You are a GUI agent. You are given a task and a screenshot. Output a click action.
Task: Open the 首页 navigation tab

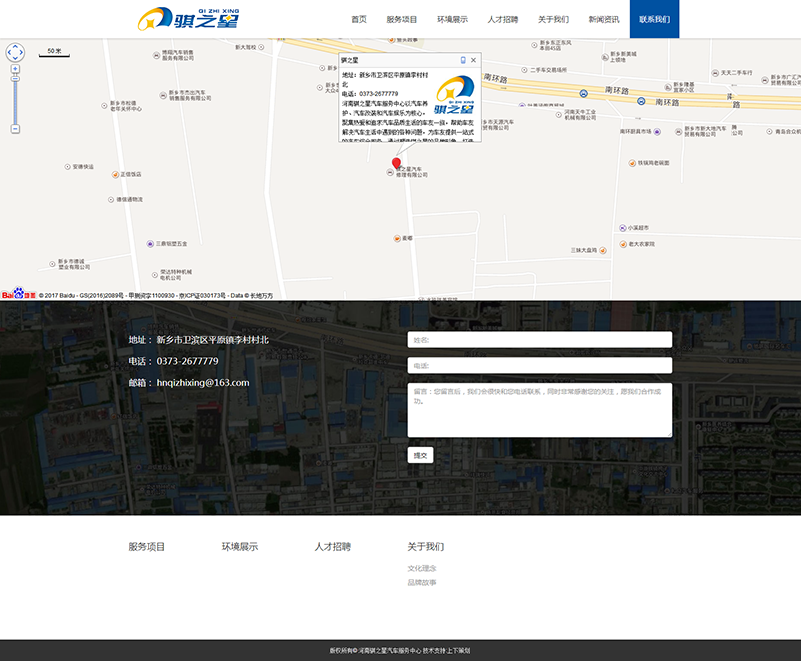click(x=358, y=19)
